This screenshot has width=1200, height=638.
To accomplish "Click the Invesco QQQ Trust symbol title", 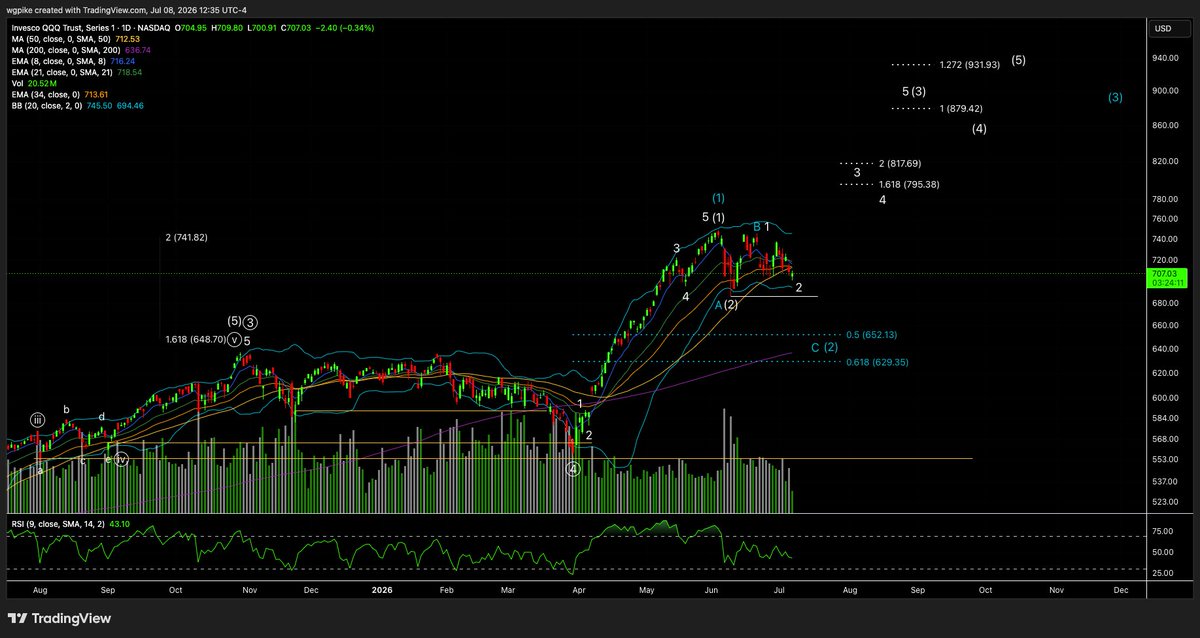I will 89,29.
